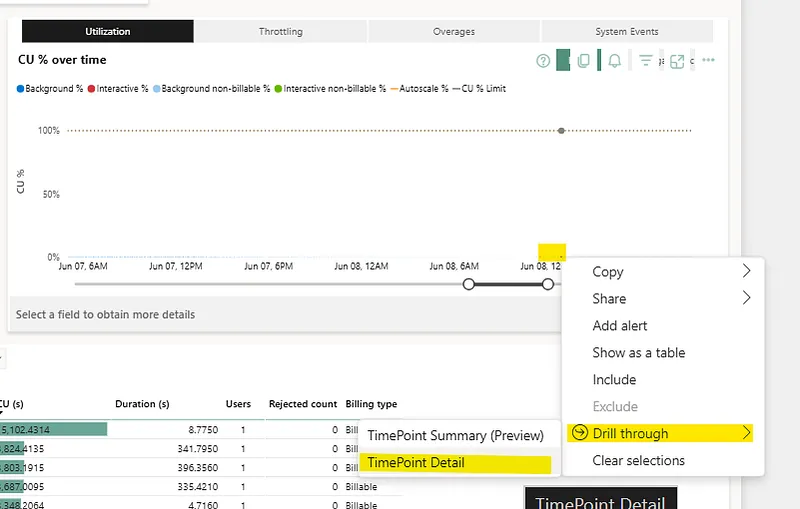Screen dimensions: 800x509
Task: Open the filters icon on the chart header
Action: point(646,61)
